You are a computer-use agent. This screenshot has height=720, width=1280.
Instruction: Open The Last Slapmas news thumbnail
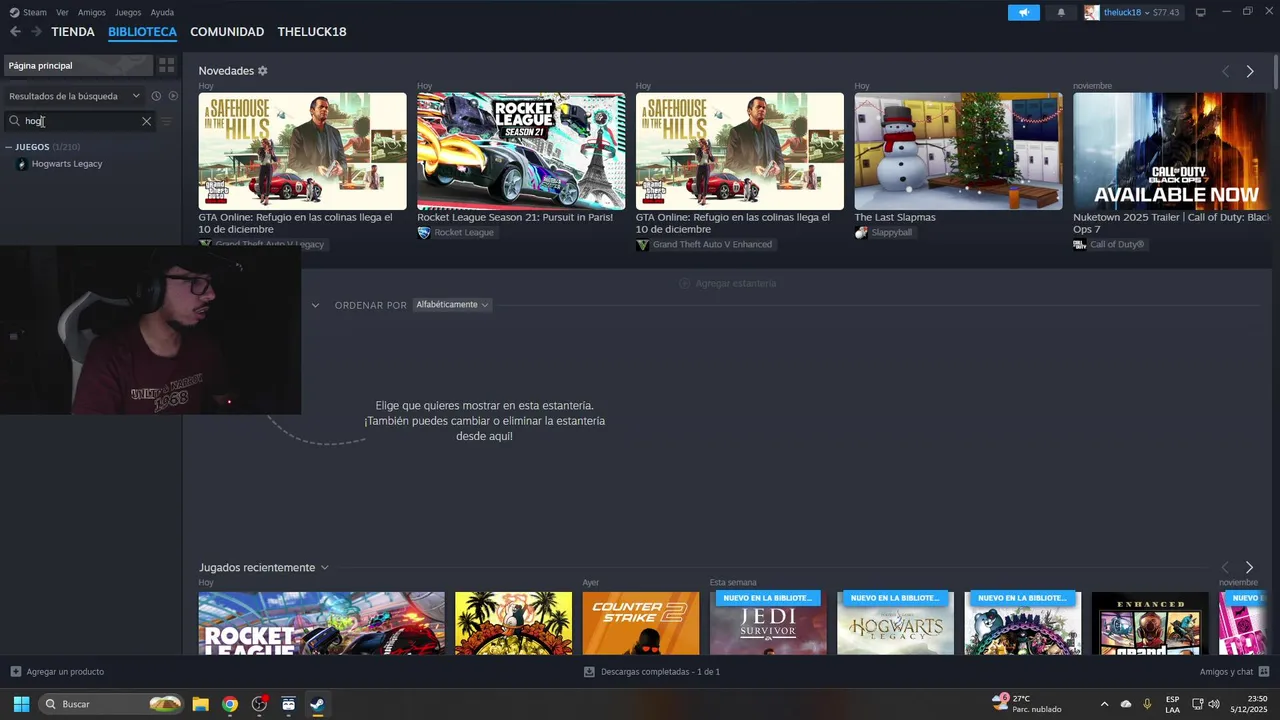pyautogui.click(x=958, y=151)
